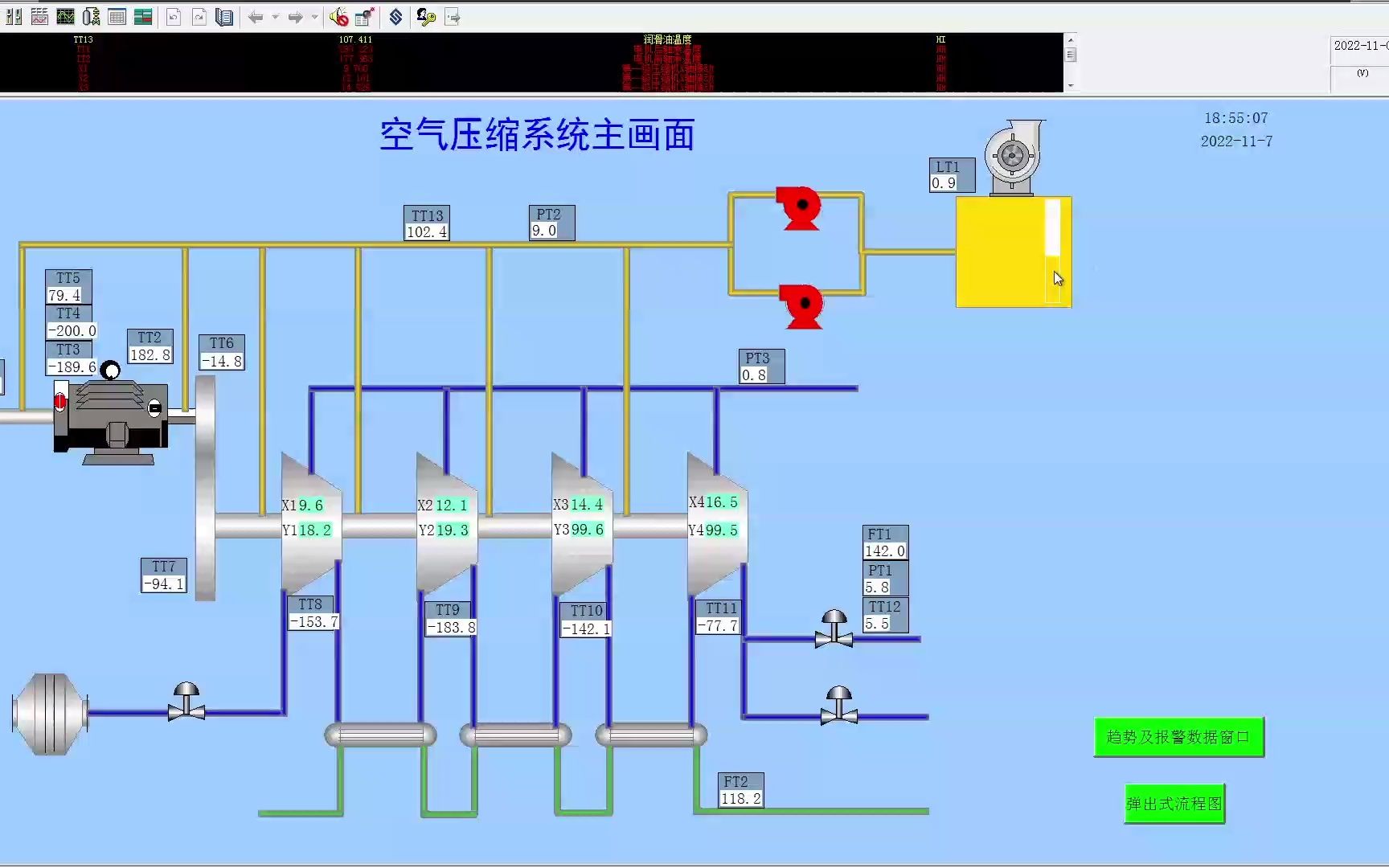This screenshot has width=1389, height=868.
Task: Open the data report table icon
Action: (118, 16)
